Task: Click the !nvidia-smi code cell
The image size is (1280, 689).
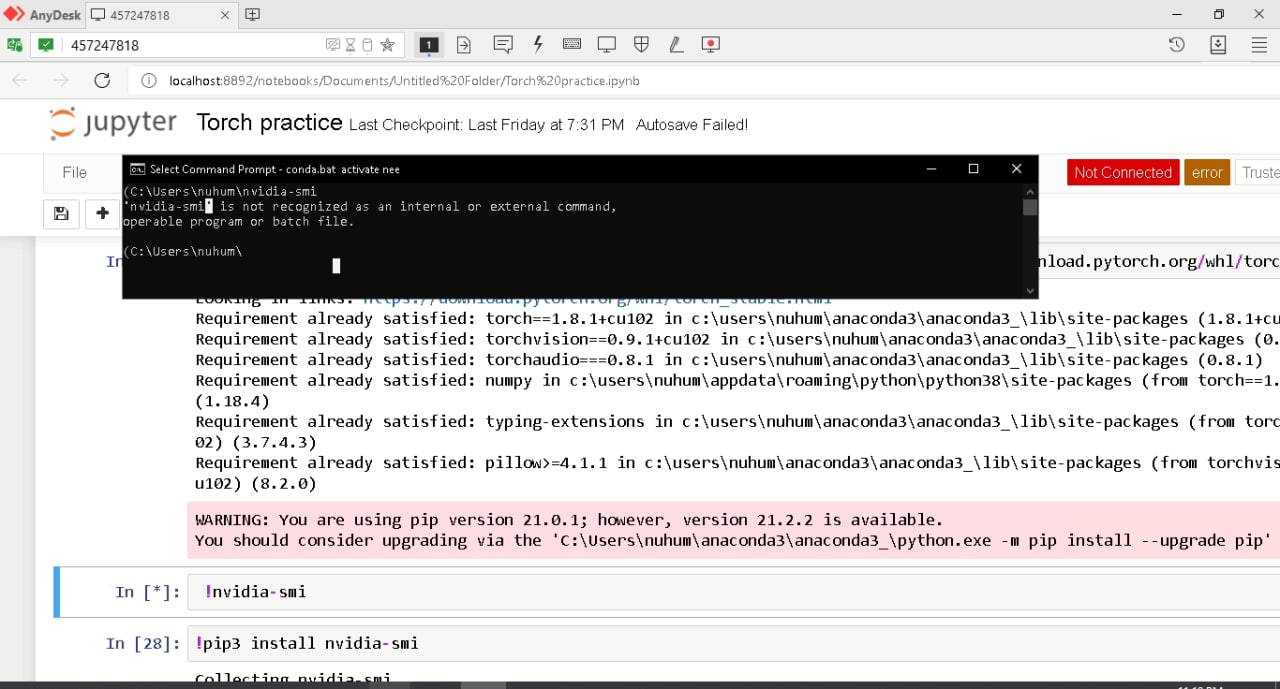Action: pos(733,592)
